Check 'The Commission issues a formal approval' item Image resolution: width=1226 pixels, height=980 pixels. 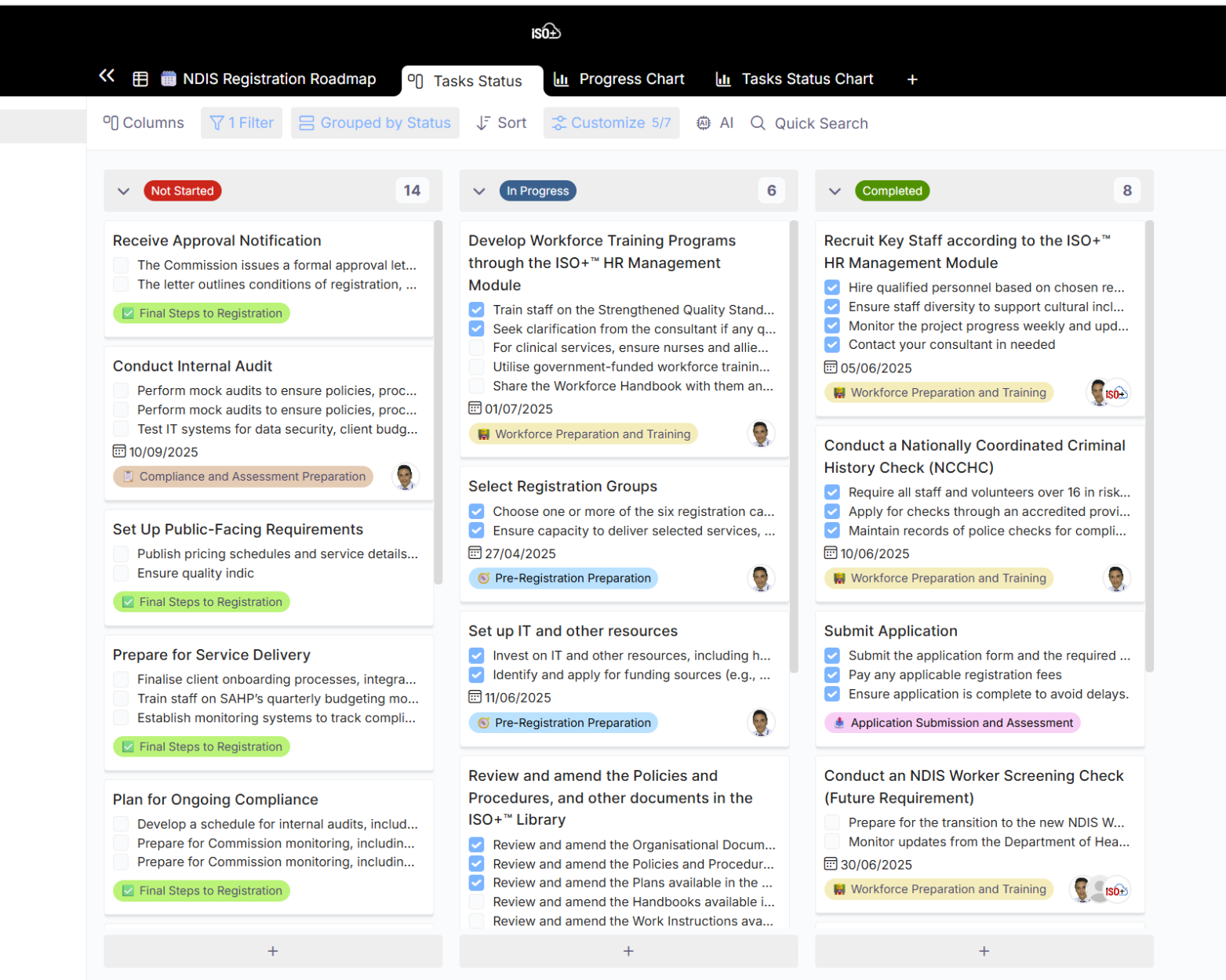(121, 266)
